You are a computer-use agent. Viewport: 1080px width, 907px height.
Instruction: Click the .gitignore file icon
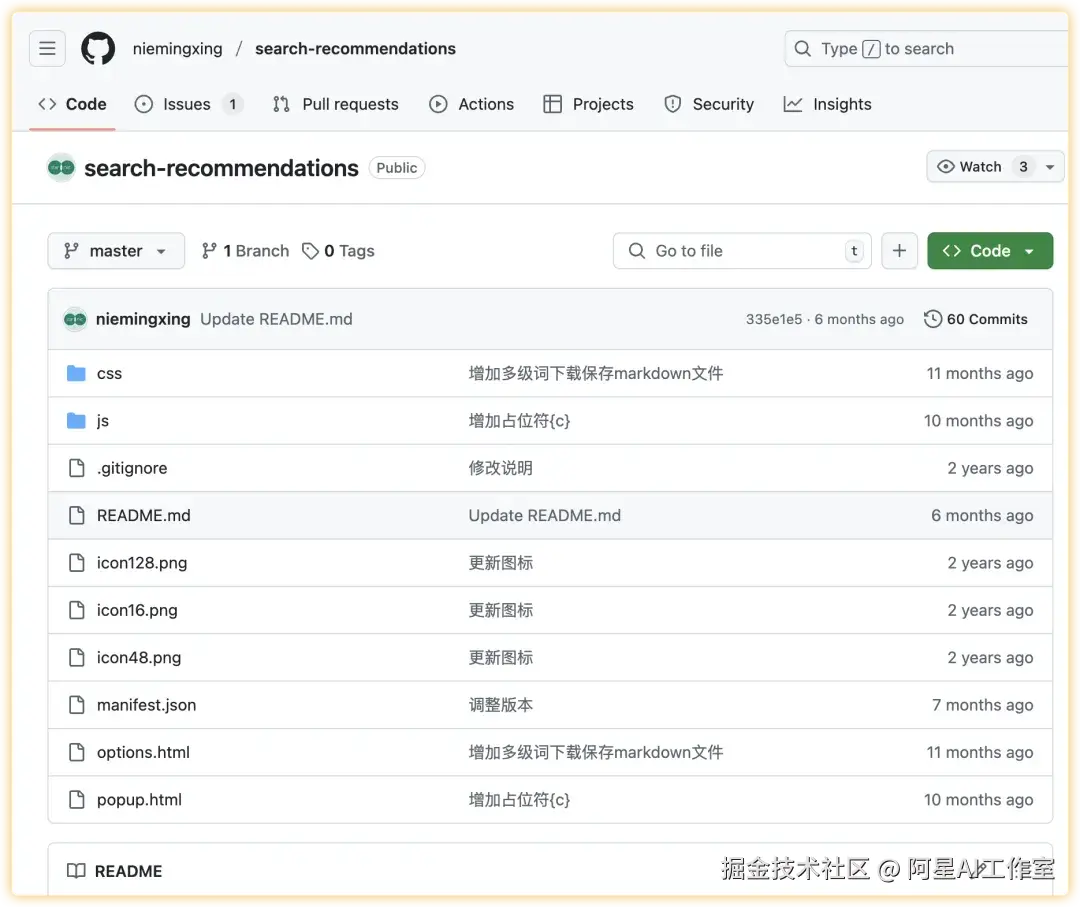point(76,468)
